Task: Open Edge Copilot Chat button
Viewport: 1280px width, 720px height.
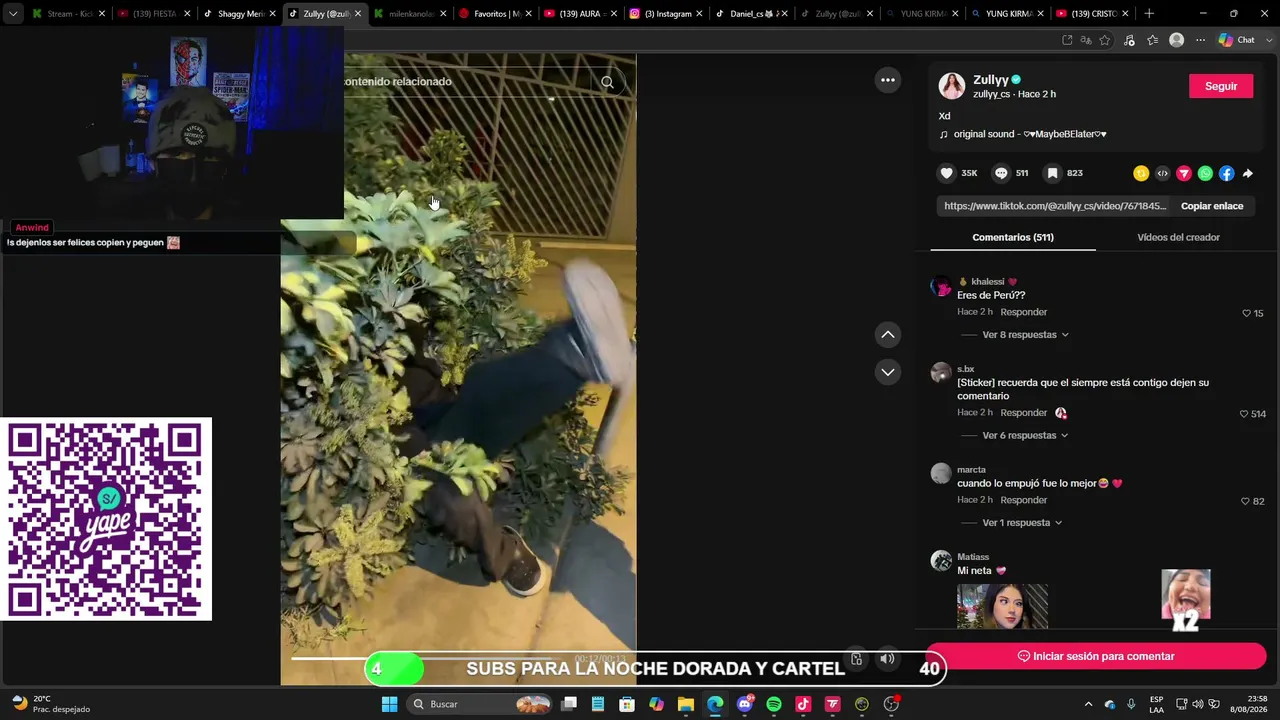Action: pos(1237,40)
